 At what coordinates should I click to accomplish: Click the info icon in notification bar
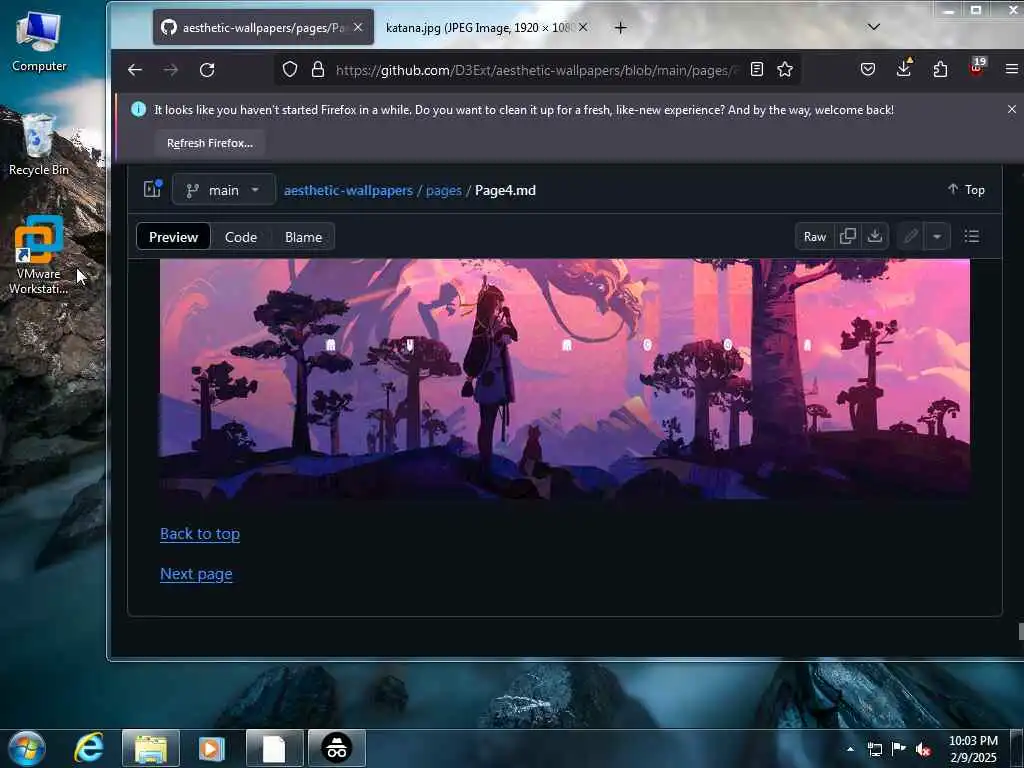tap(138, 109)
